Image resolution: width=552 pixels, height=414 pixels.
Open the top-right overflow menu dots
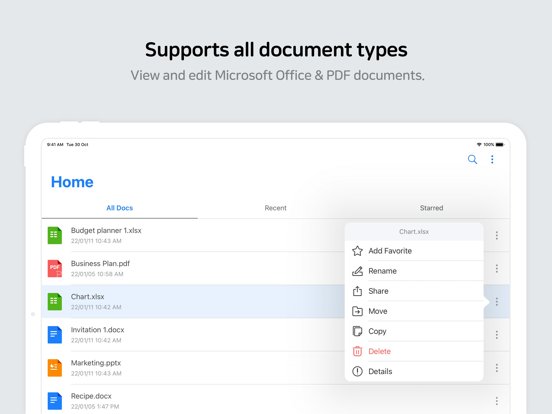click(x=492, y=159)
